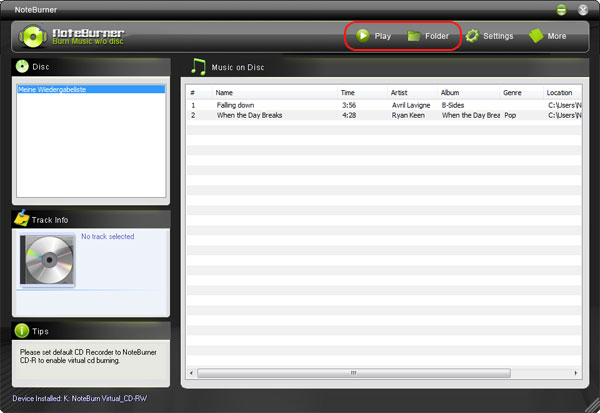Viewport: 600px width, 413px height.
Task: Click the Tips info icon
Action: [22, 331]
